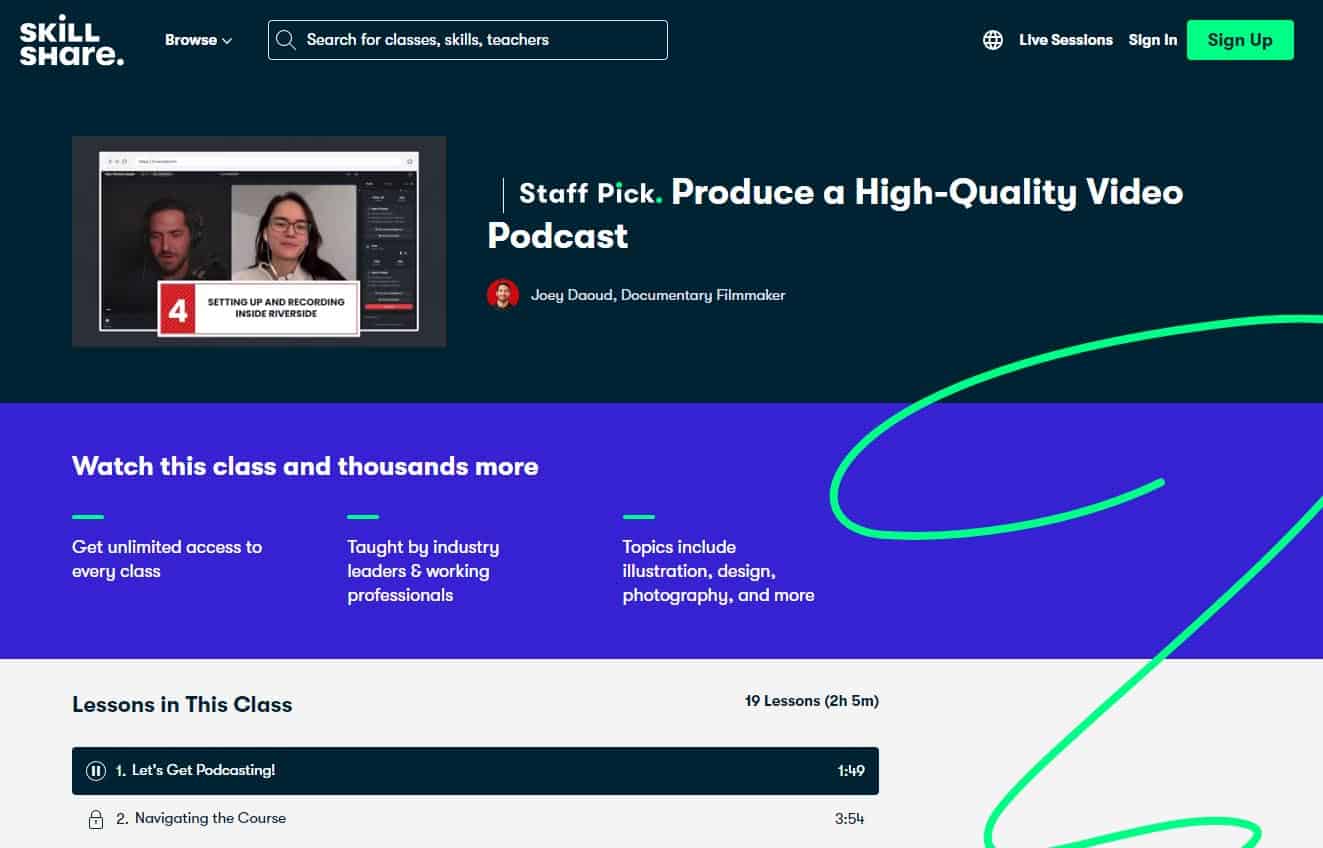Screen dimensions: 1323x848
Task: Click the lock icon on lesson 2
Action: 96,819
